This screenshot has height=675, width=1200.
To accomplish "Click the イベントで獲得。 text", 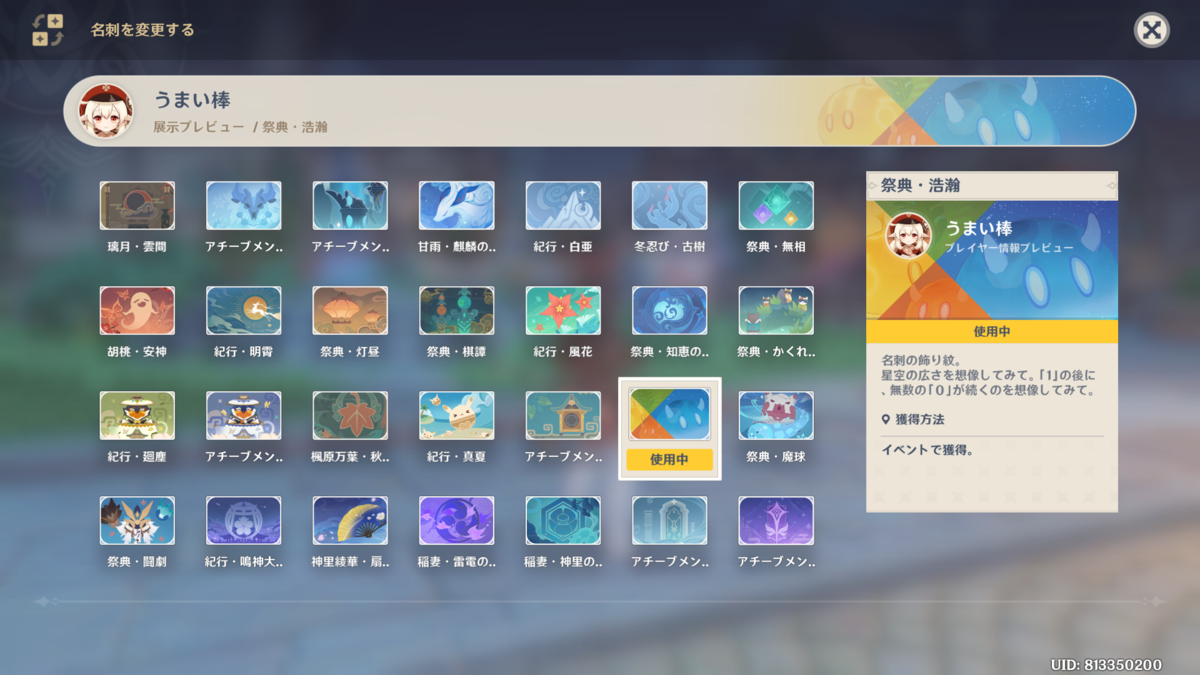I will pyautogui.click(x=928, y=450).
